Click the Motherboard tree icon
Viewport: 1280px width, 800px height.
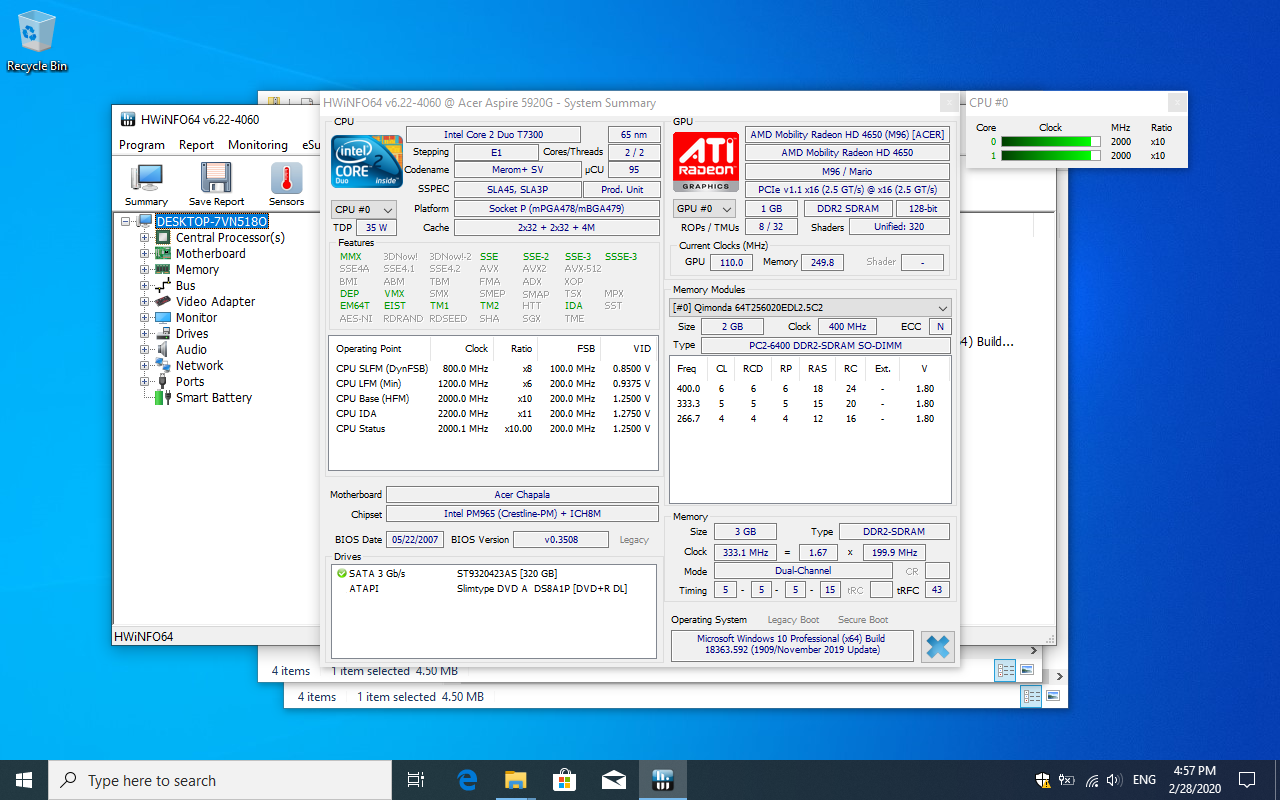(163, 253)
